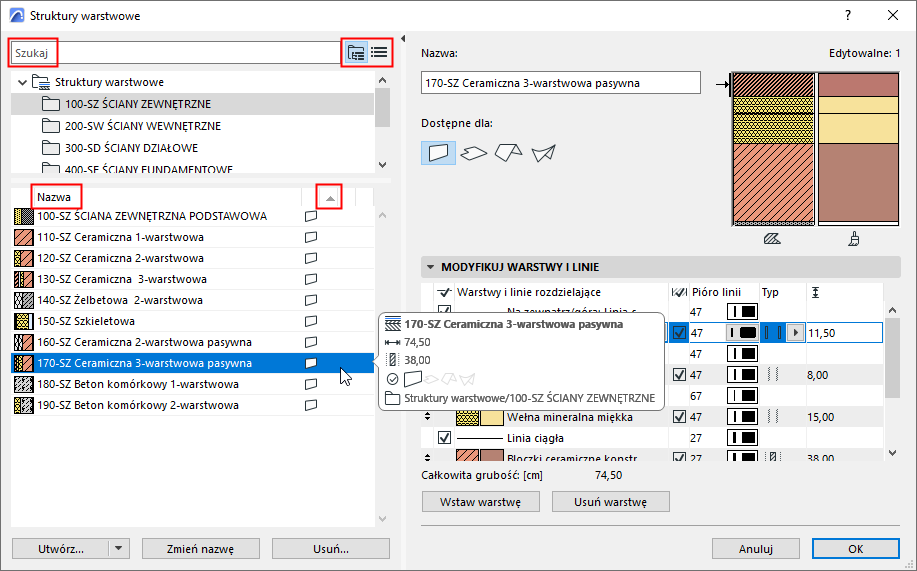917x571 pixels.
Task: Click the surface paint preview icon
Action: (854, 239)
